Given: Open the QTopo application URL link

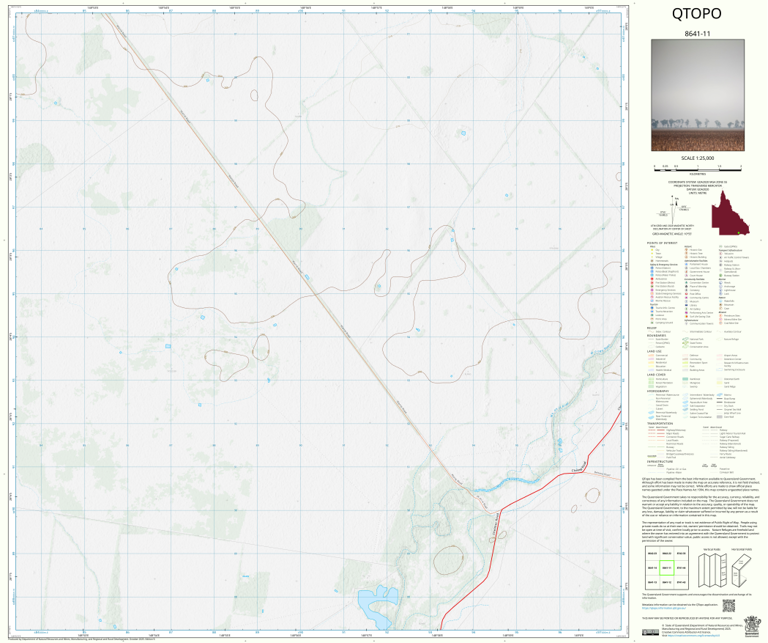Looking at the screenshot, I should pyautogui.click(x=664, y=608).
